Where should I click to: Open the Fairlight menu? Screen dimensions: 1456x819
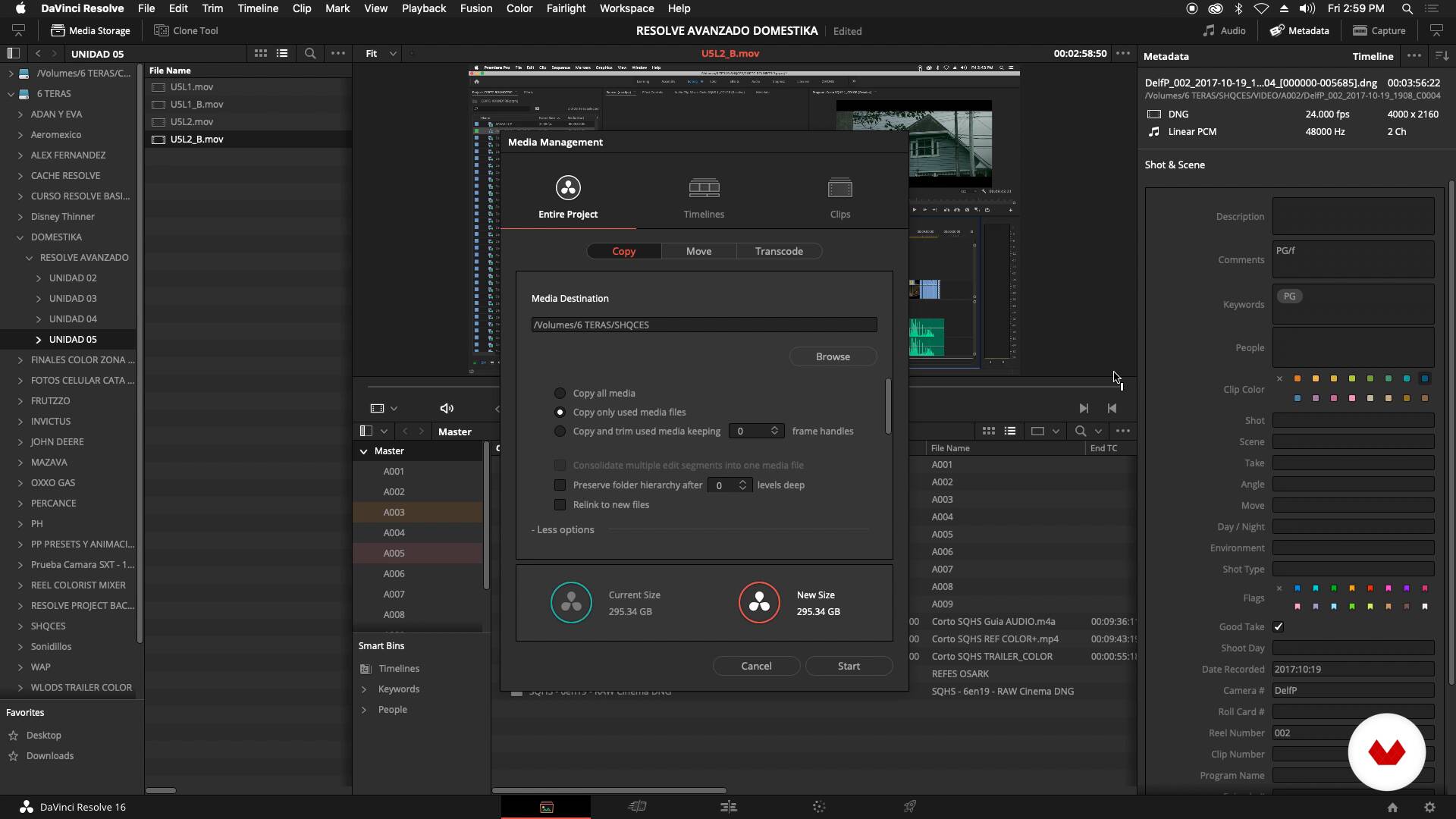pos(566,8)
